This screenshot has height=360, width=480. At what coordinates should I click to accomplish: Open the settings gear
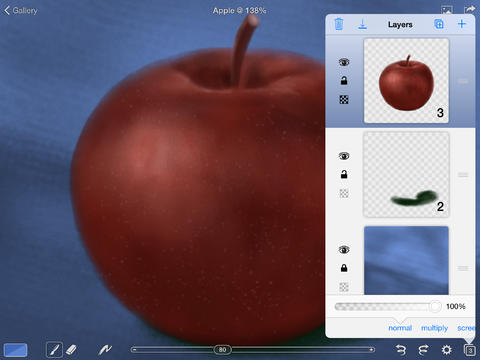(447, 350)
